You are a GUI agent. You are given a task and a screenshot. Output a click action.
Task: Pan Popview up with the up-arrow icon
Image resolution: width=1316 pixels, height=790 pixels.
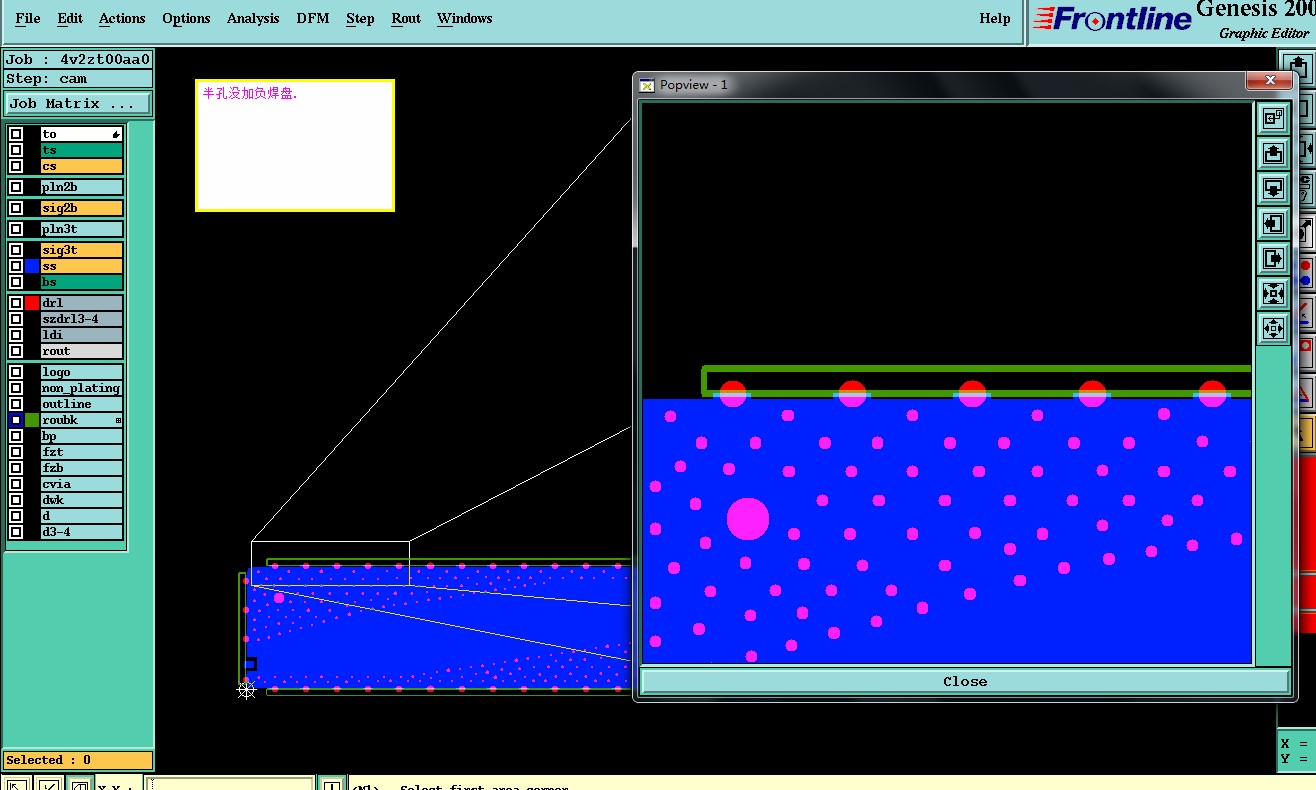coord(1273,153)
